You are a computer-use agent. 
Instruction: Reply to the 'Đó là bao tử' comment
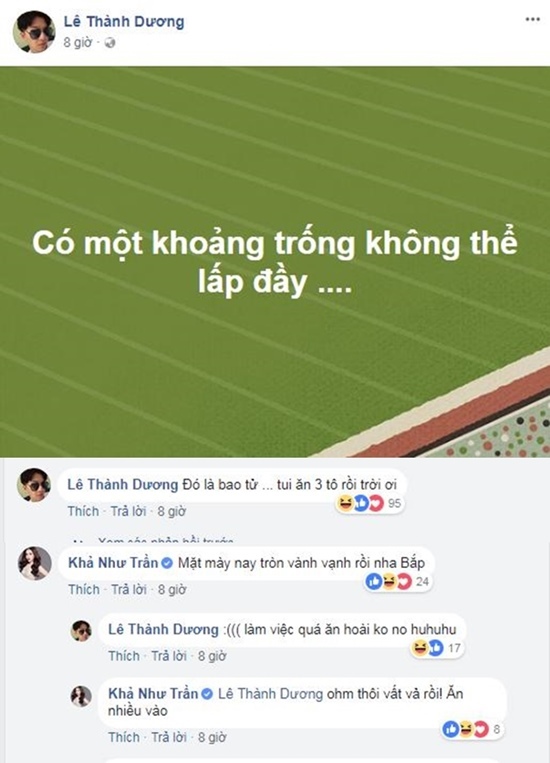[128, 511]
